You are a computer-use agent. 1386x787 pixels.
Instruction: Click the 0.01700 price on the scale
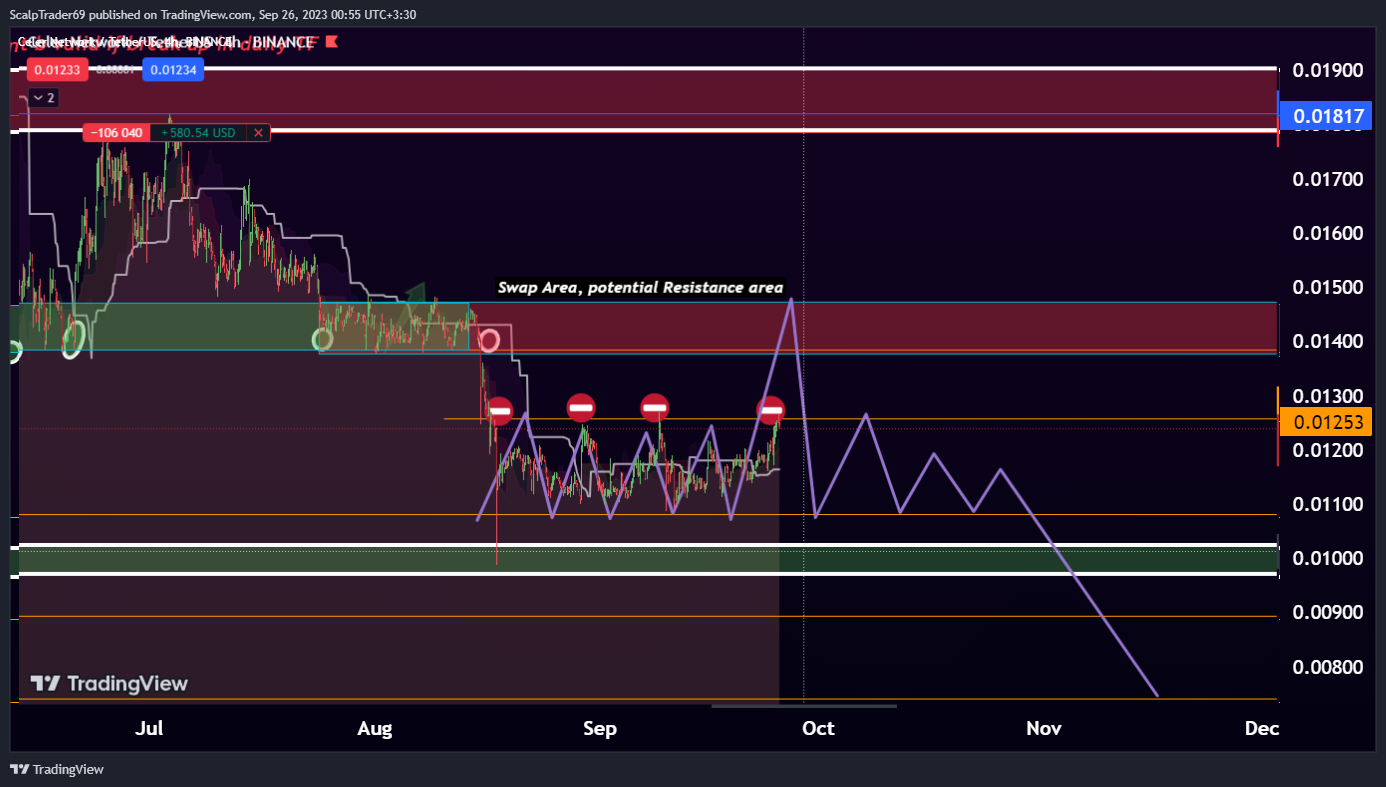pyautogui.click(x=1328, y=180)
